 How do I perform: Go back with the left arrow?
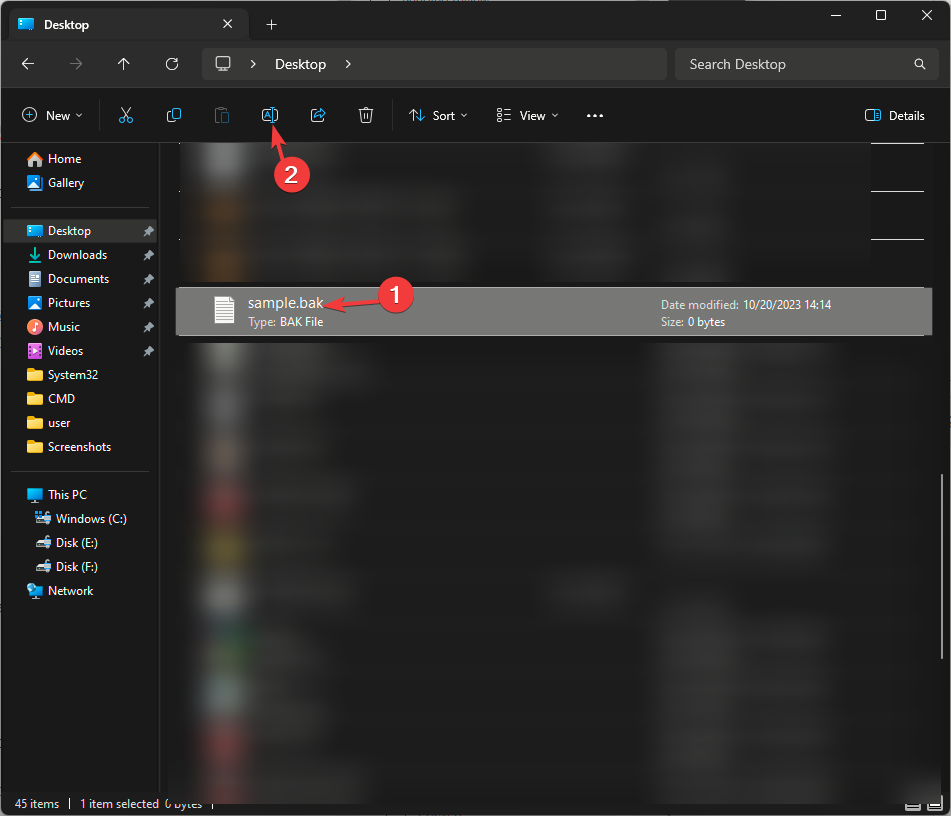[28, 64]
